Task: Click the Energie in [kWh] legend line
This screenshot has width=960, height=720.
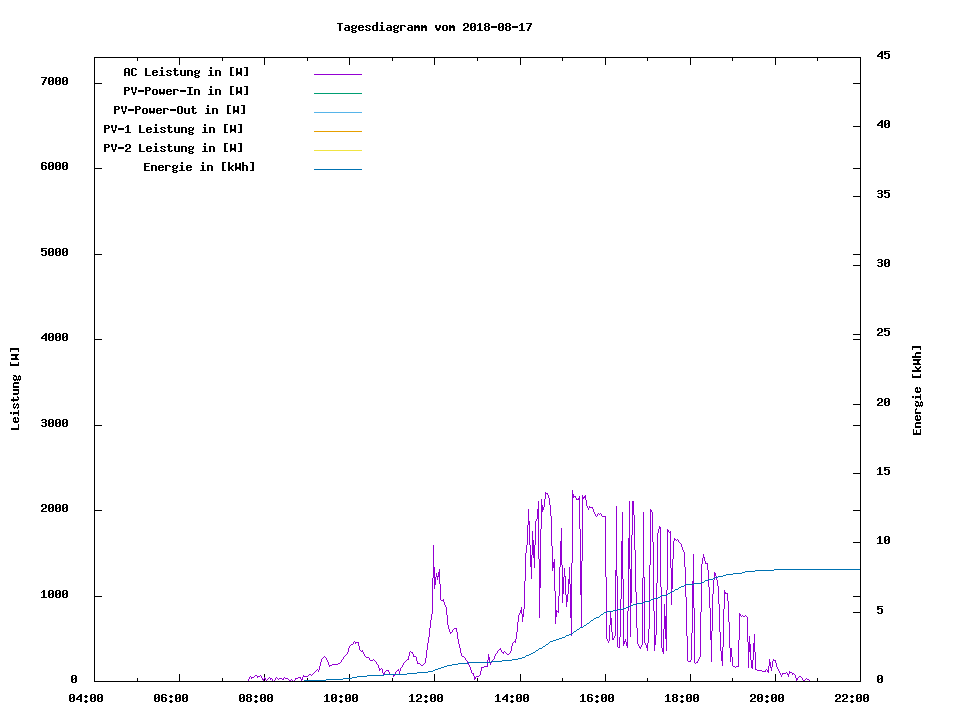Action: [x=337, y=169]
